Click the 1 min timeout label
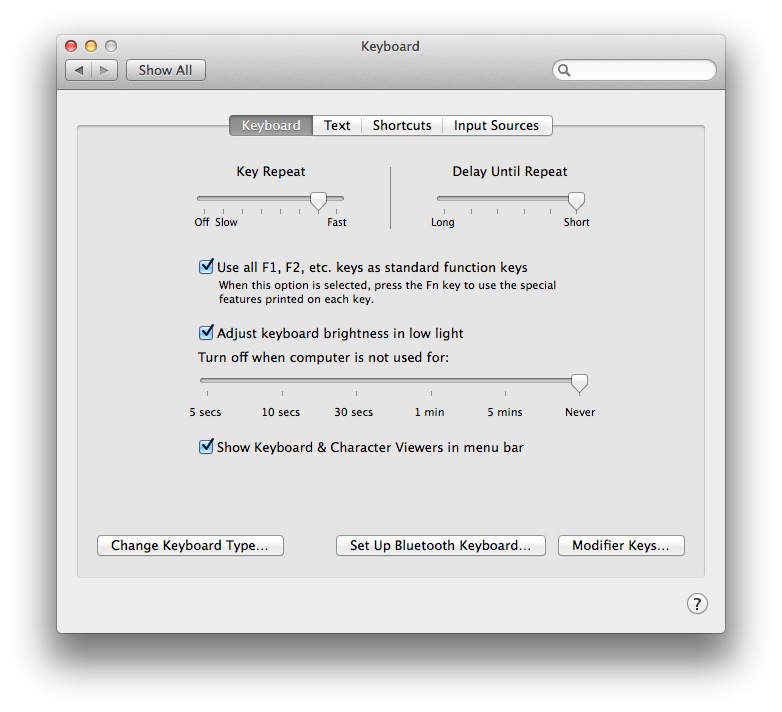 (x=429, y=412)
